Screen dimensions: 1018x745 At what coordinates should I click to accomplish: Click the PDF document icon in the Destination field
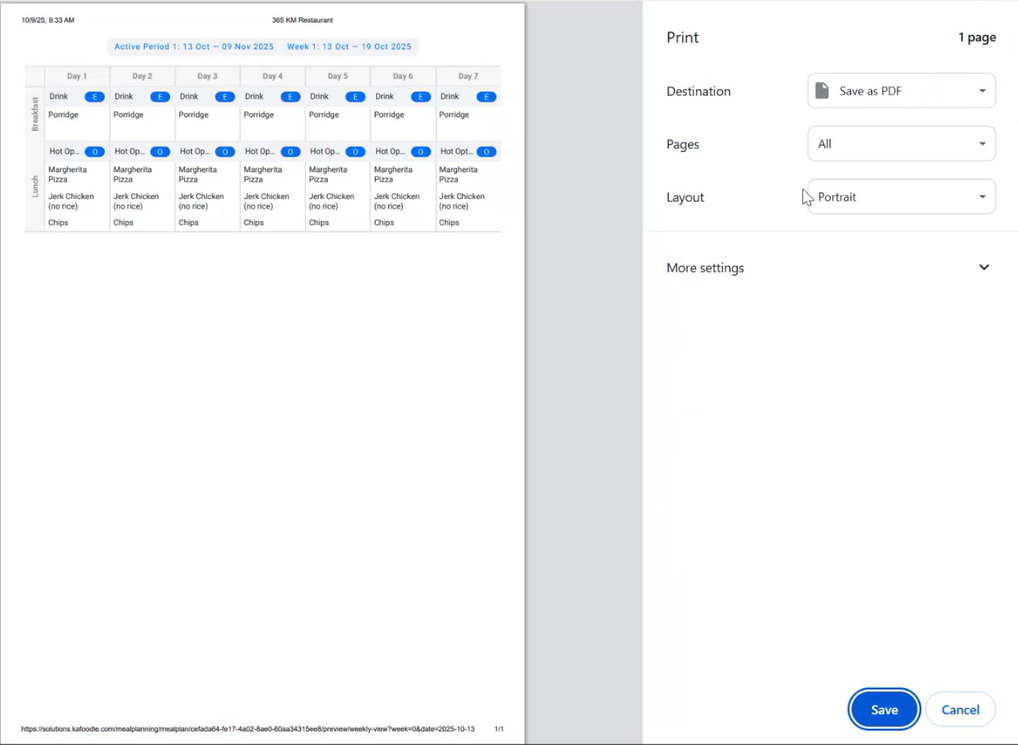click(823, 90)
